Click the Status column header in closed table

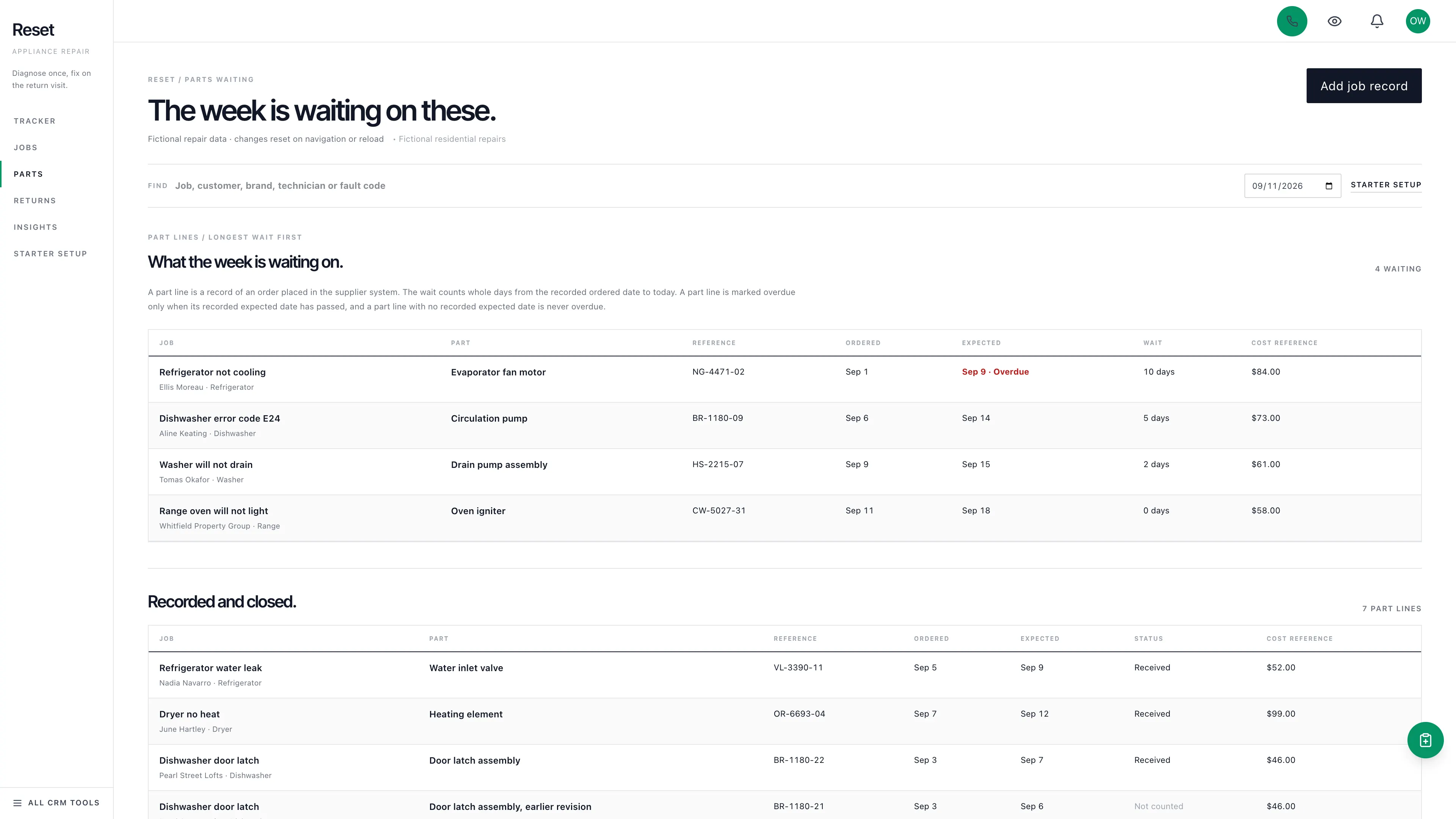point(1148,639)
